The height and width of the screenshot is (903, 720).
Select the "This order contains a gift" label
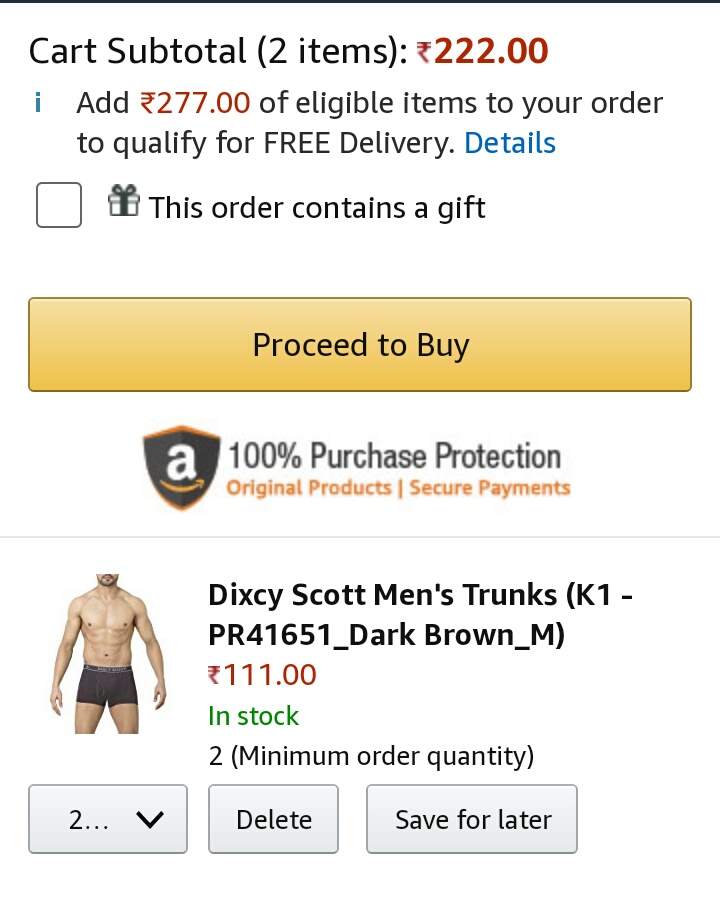click(317, 208)
